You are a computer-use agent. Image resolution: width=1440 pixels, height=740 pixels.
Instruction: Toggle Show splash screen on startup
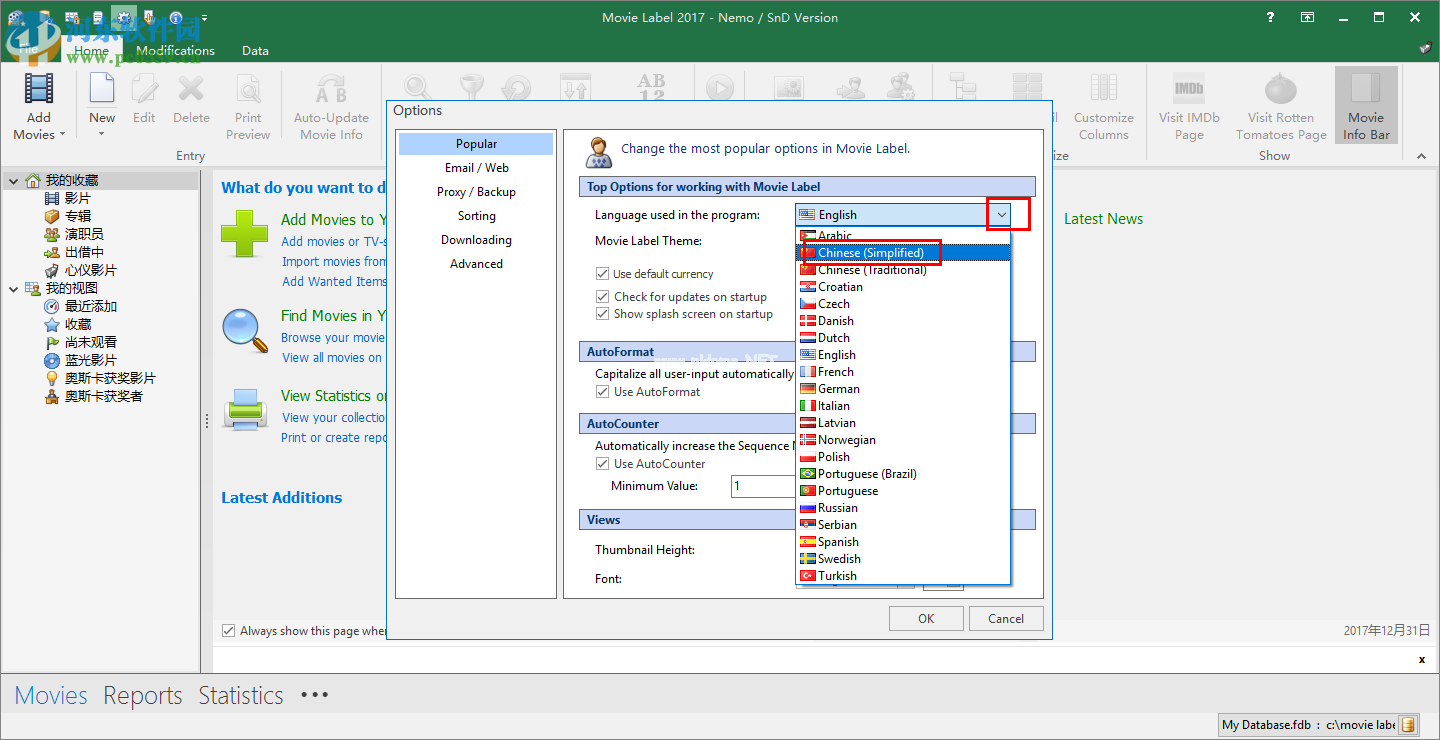point(602,314)
